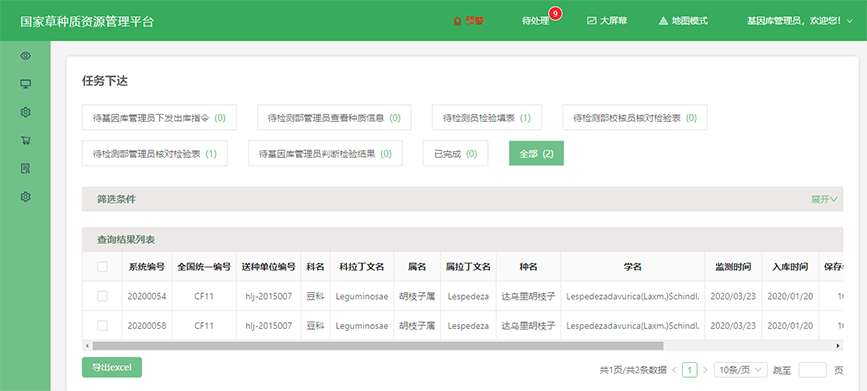Open the shopping cart icon in sidebar
Viewport: 867px width, 391px height.
point(25,140)
